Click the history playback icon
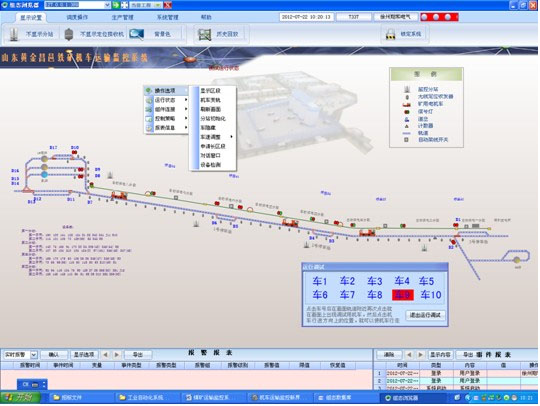 click(x=205, y=34)
